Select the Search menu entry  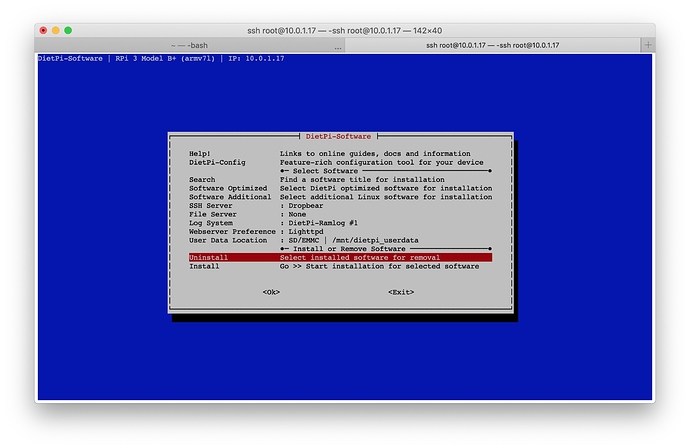tap(341, 180)
